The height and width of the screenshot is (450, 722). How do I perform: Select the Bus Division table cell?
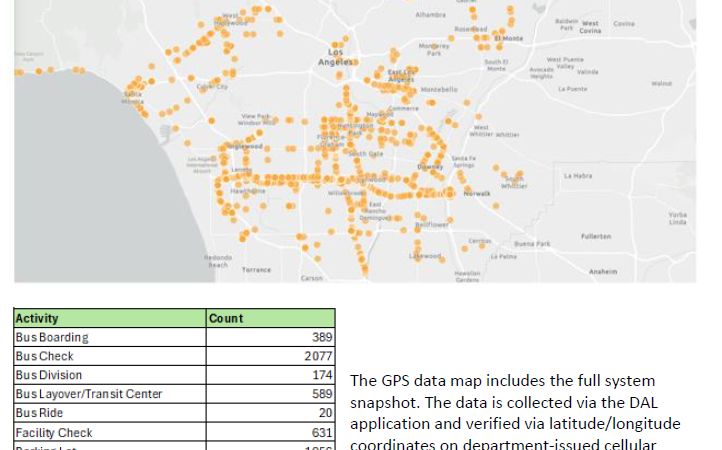point(48,376)
